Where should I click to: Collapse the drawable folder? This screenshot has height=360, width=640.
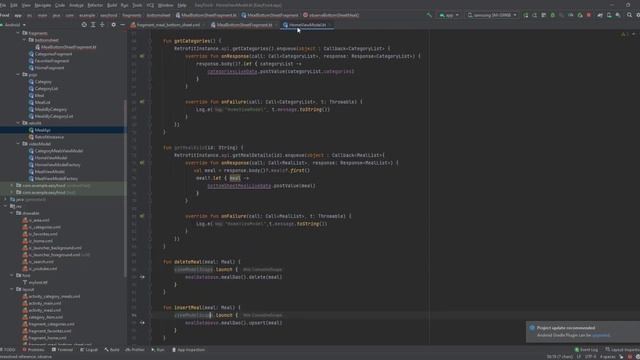click(11, 213)
